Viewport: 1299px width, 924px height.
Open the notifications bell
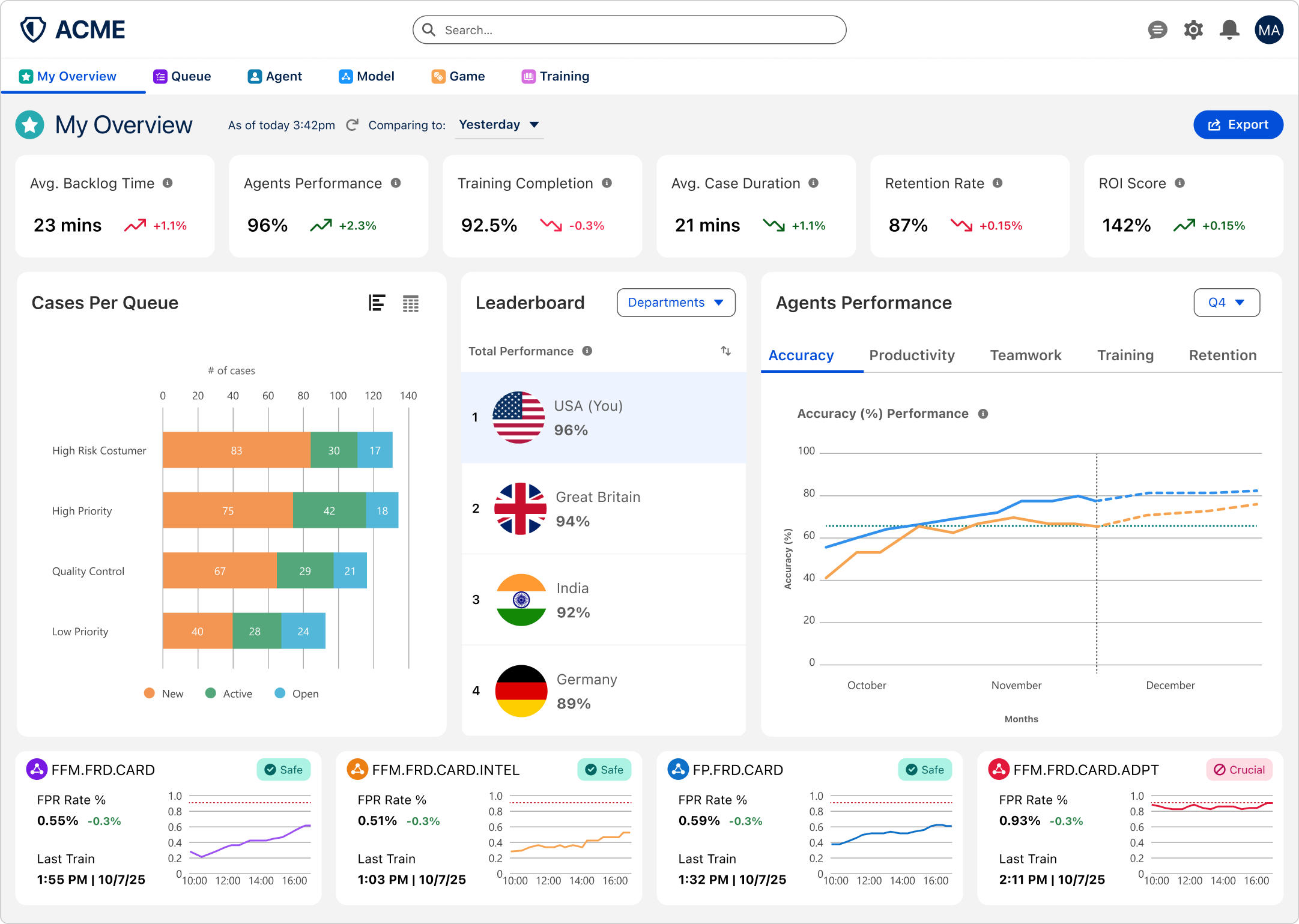click(1229, 30)
